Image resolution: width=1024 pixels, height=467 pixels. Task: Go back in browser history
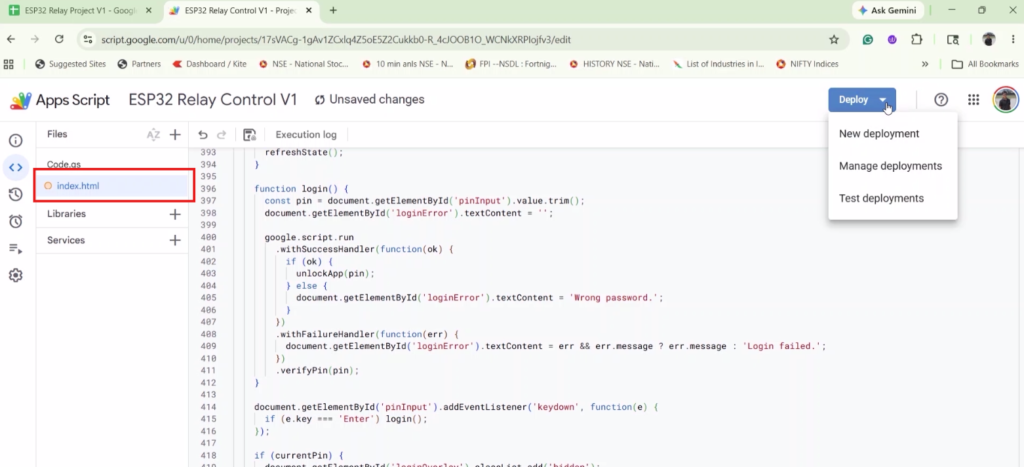[11, 40]
